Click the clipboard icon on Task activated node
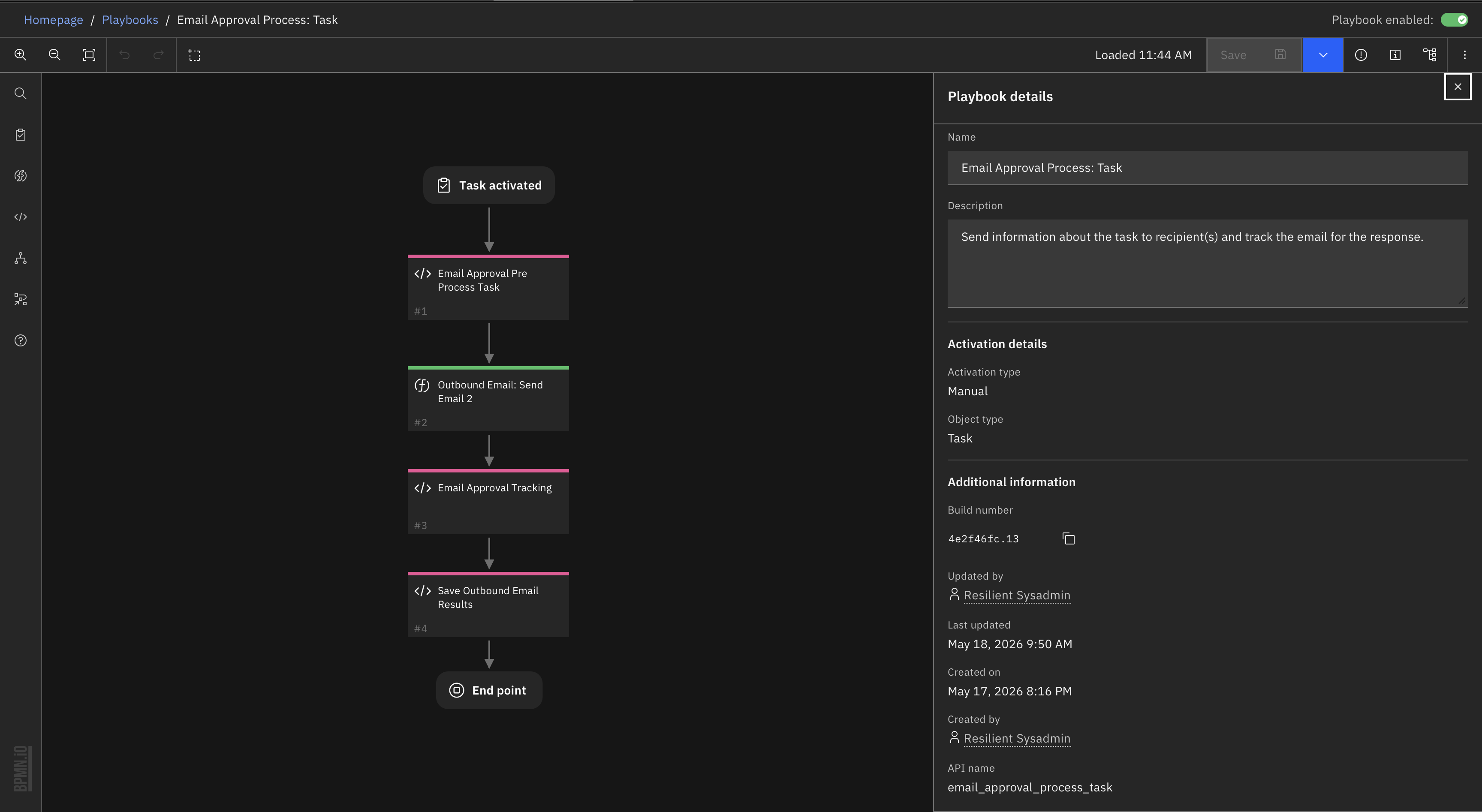 (x=443, y=185)
